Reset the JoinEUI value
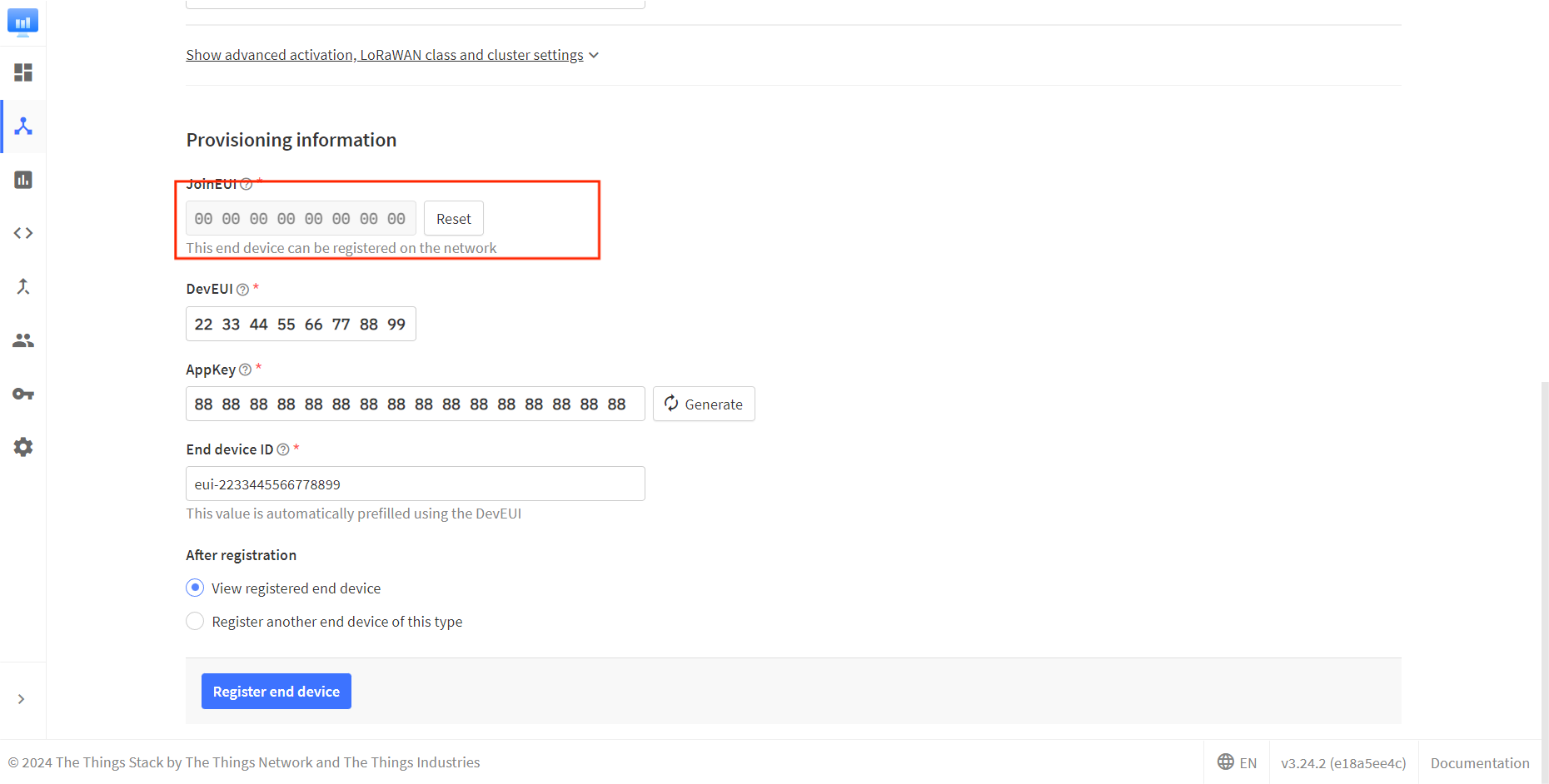The image size is (1549, 784). 453,219
